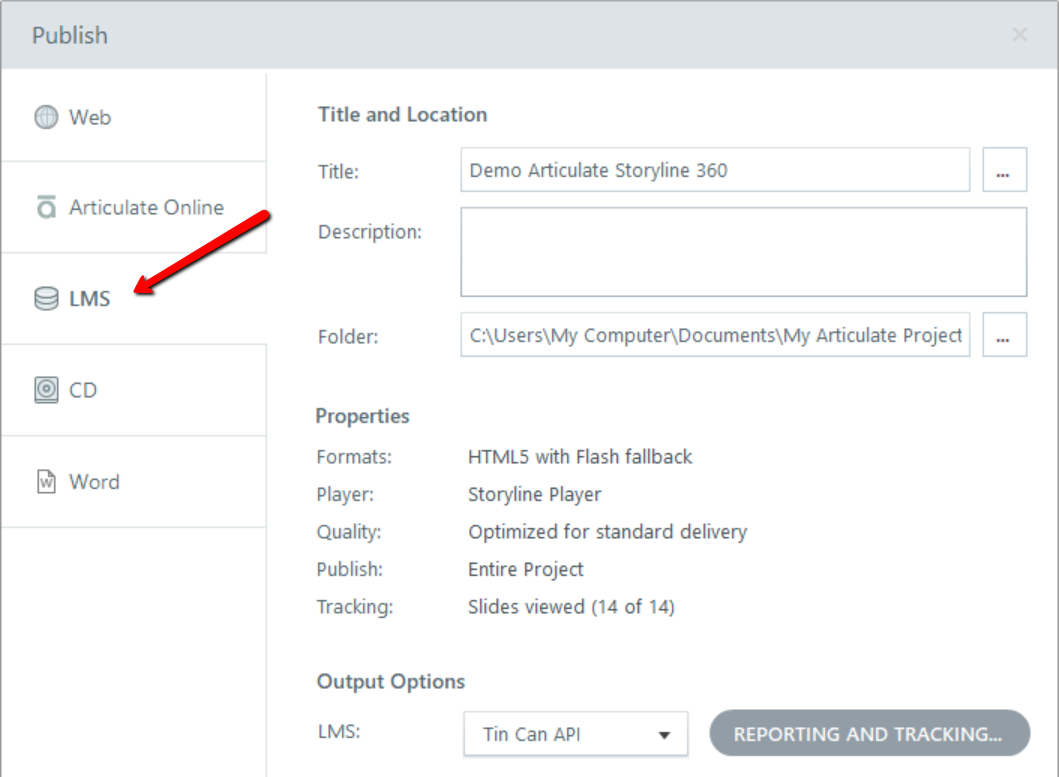Screen dimensions: 1059x777
Task: Open the 'Storyline Player' properties link
Action: point(534,495)
